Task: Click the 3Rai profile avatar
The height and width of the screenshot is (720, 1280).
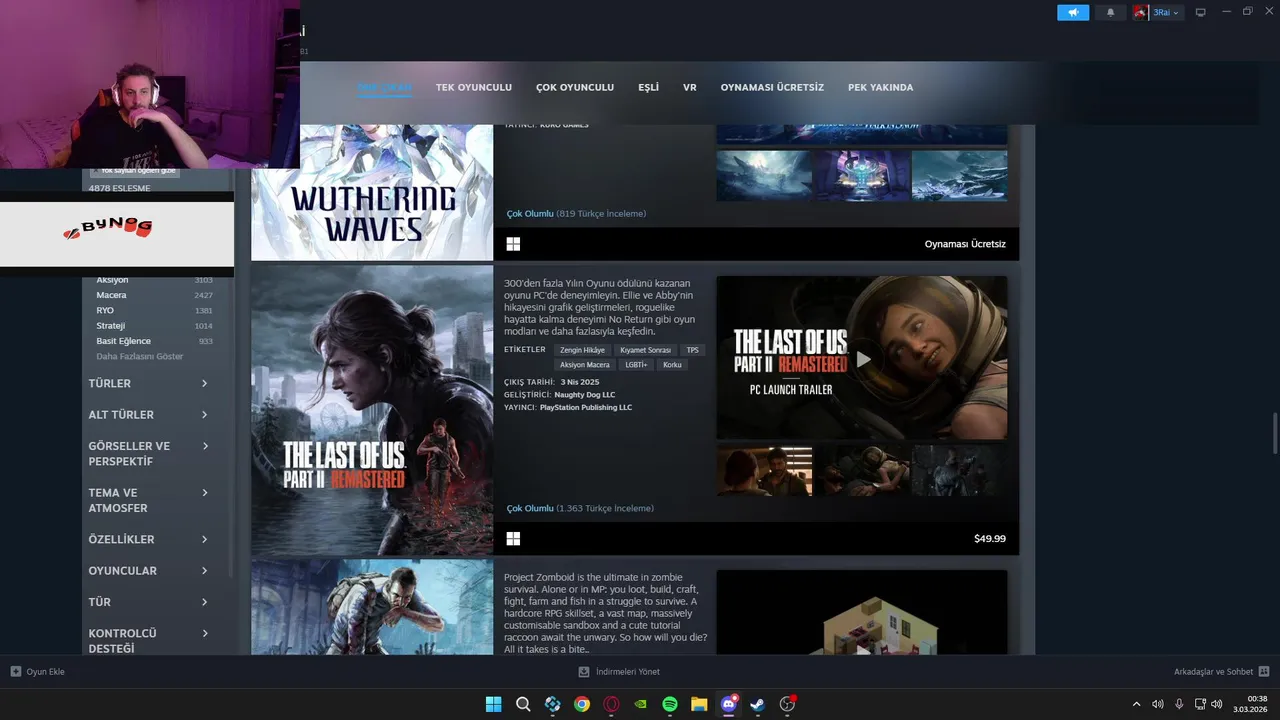Action: [x=1140, y=12]
